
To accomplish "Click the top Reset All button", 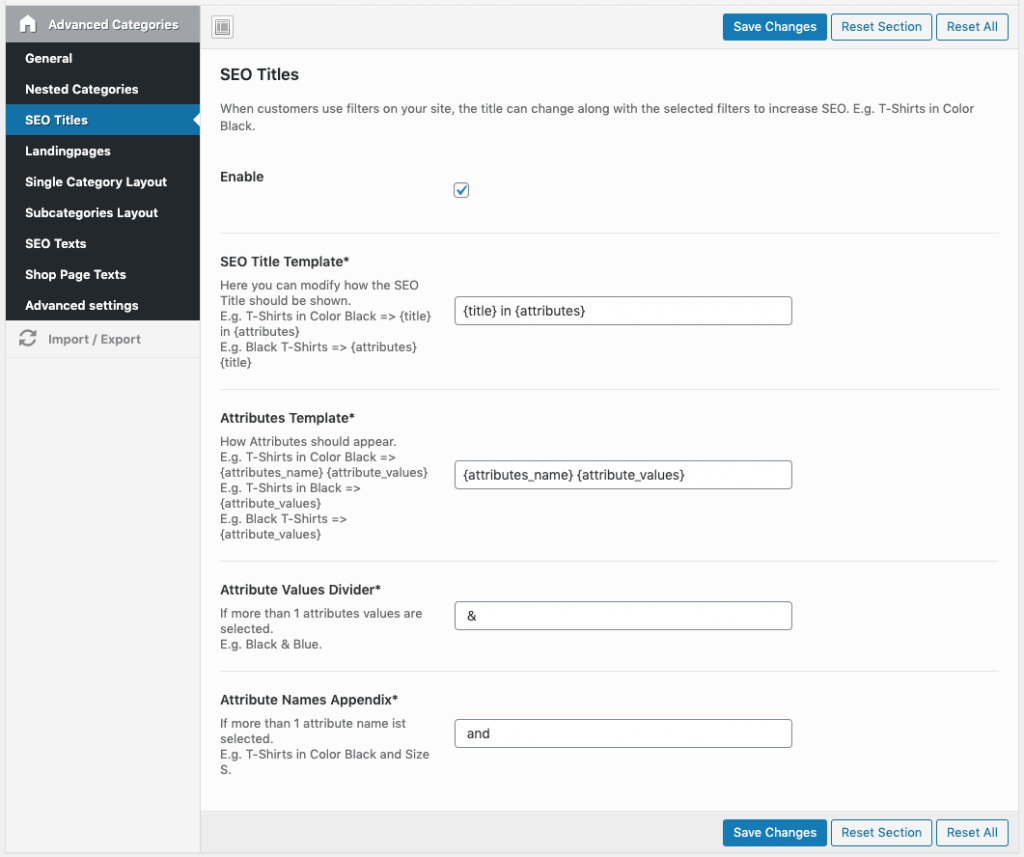I will [972, 27].
